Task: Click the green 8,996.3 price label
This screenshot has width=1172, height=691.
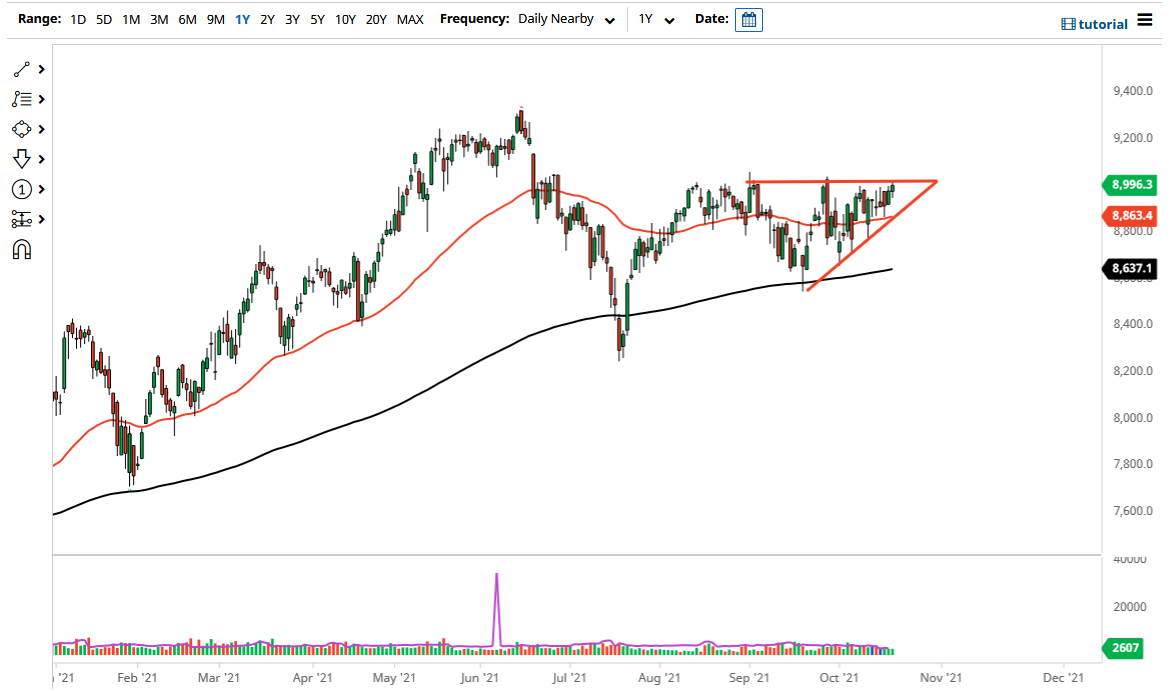Action: coord(1129,185)
